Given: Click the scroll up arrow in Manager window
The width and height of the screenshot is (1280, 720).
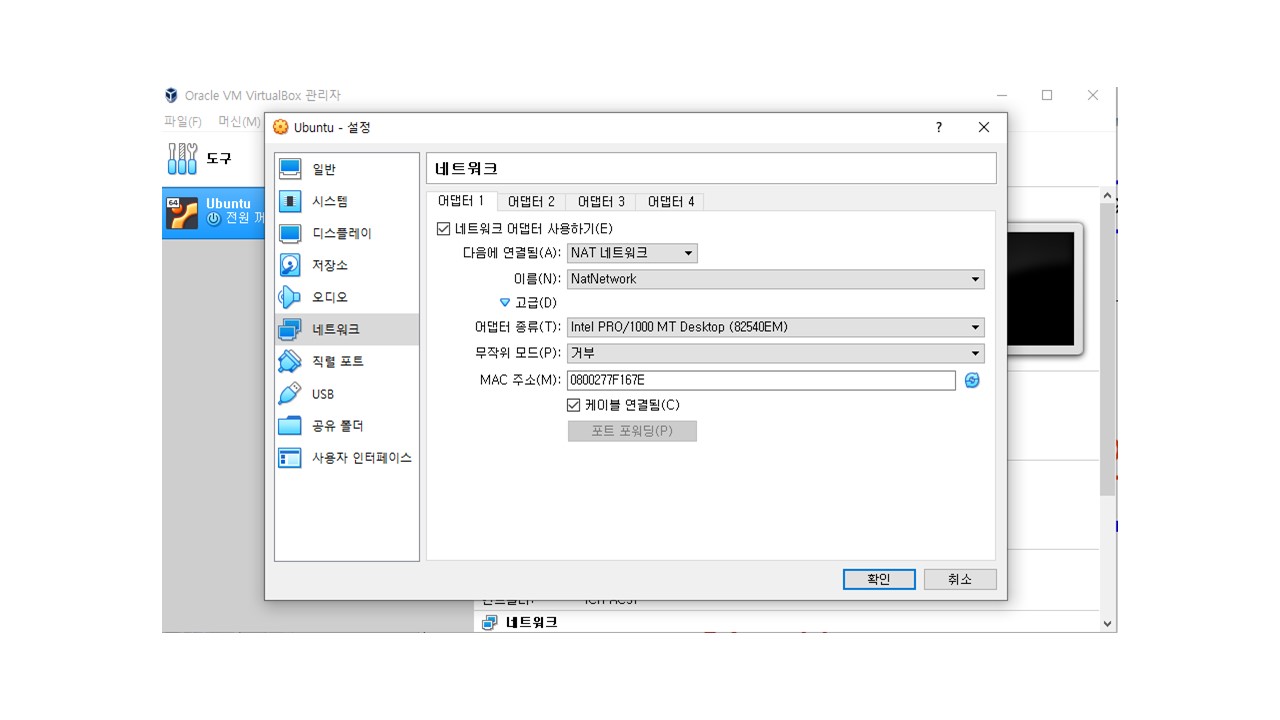Looking at the screenshot, I should coord(1107,196).
